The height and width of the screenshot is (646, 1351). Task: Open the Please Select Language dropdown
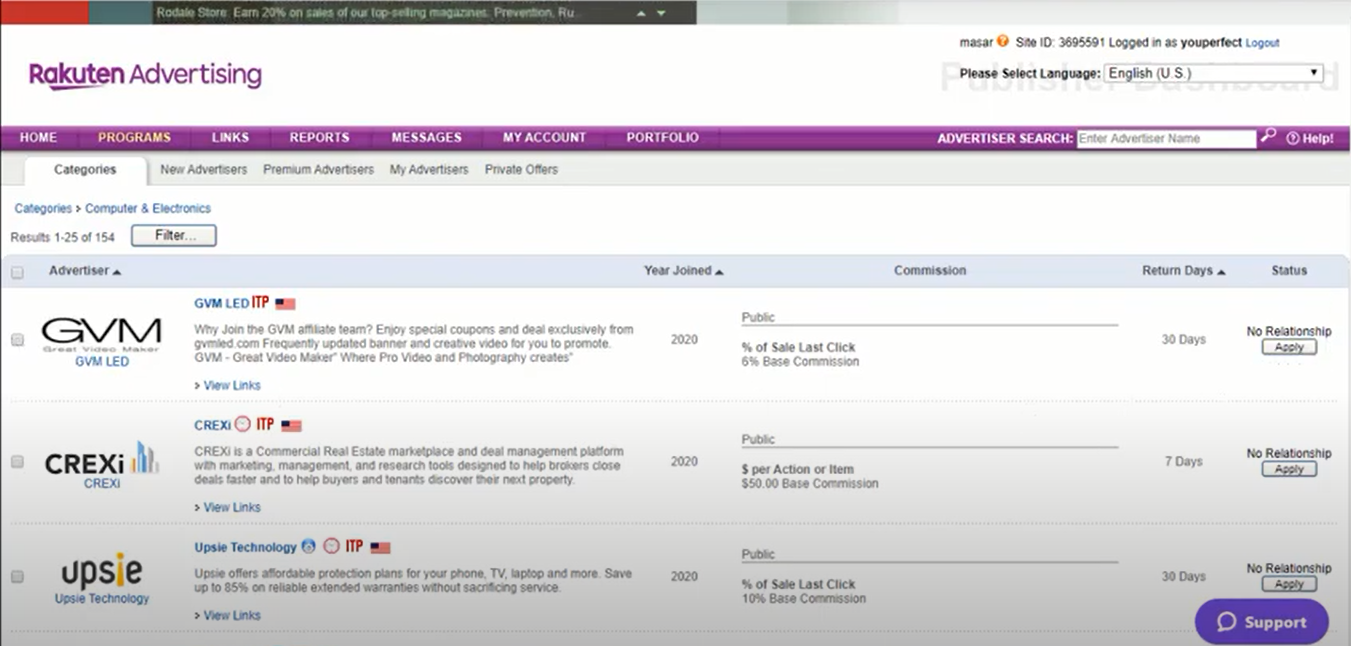1213,73
